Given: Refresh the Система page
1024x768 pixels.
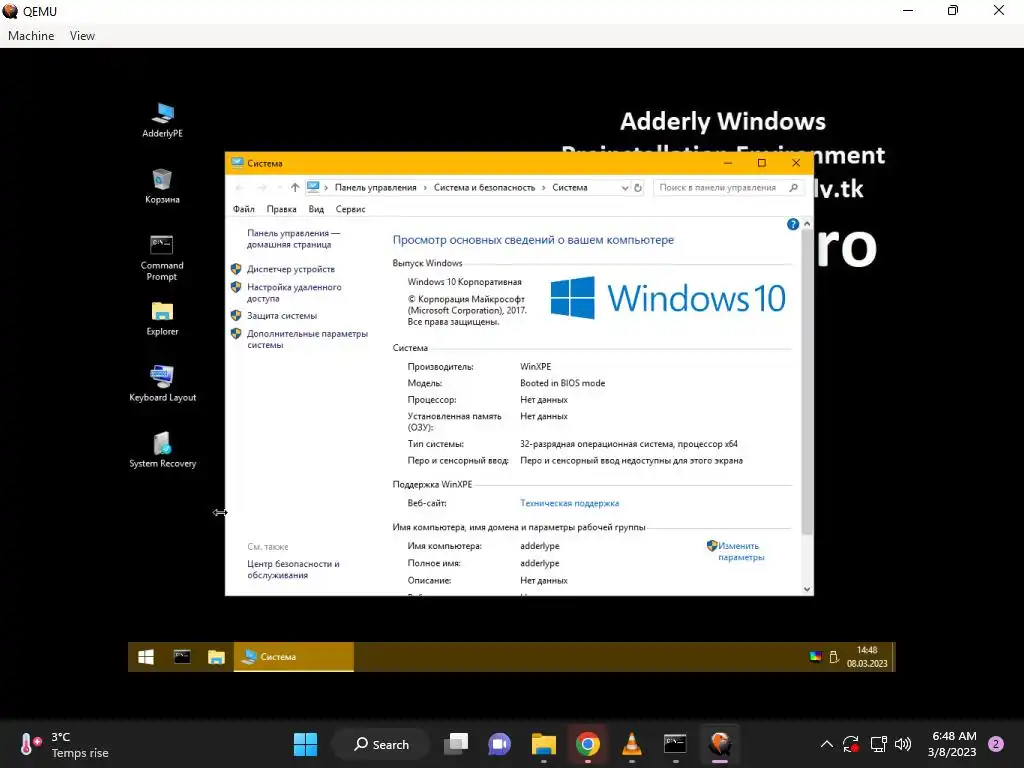Looking at the screenshot, I should (x=638, y=187).
